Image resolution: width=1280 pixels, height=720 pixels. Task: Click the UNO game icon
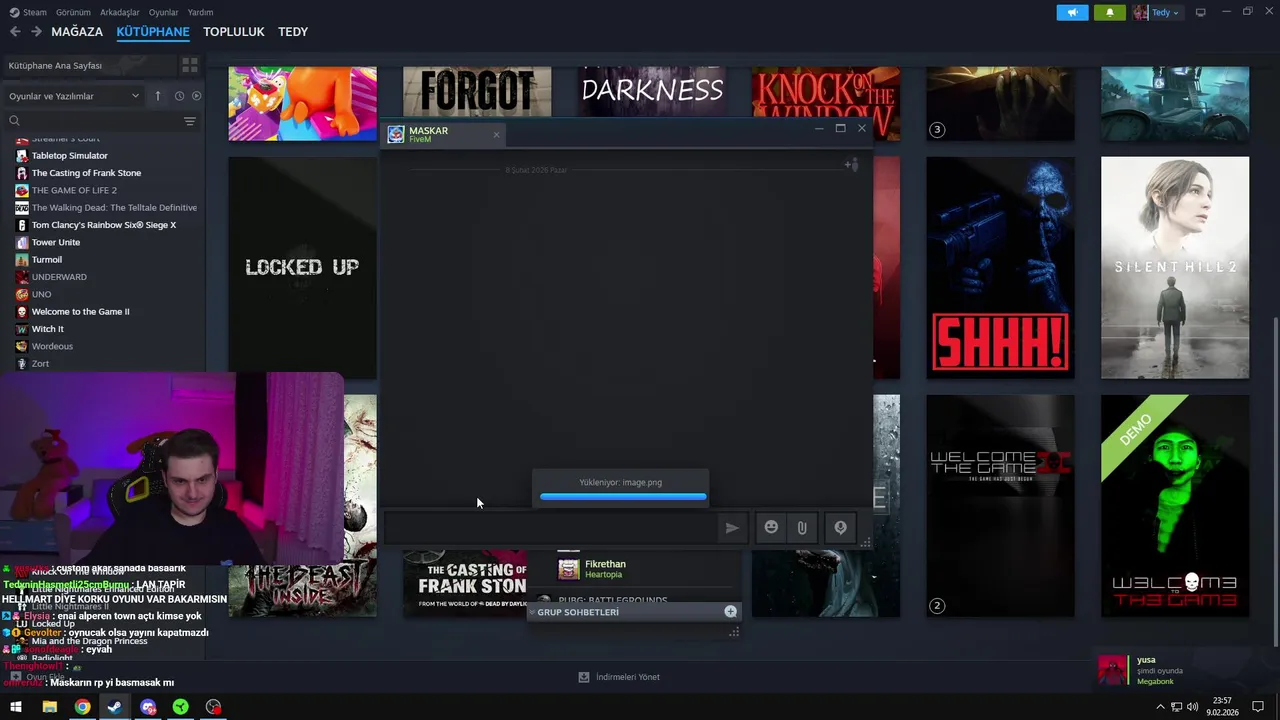pyautogui.click(x=22, y=294)
